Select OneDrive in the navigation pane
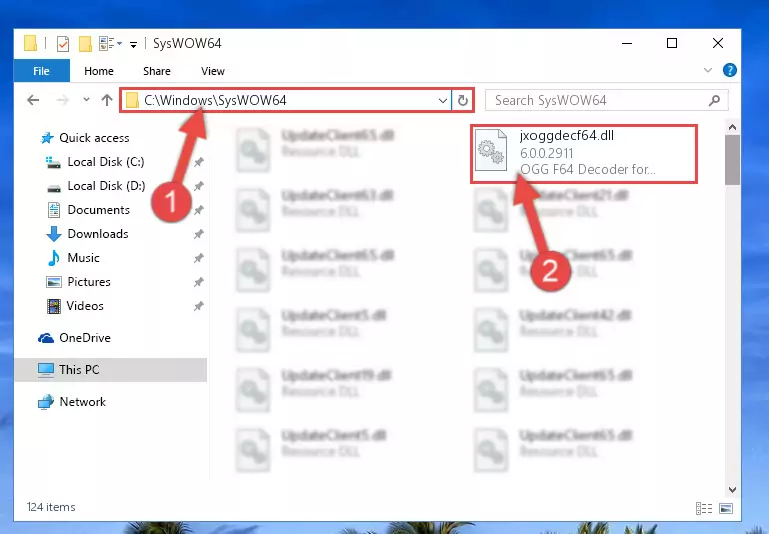The height and width of the screenshot is (534, 769). [85, 338]
